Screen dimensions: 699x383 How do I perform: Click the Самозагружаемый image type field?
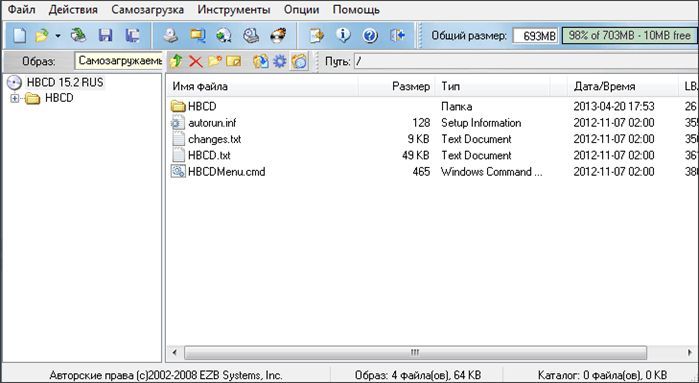coord(119,61)
